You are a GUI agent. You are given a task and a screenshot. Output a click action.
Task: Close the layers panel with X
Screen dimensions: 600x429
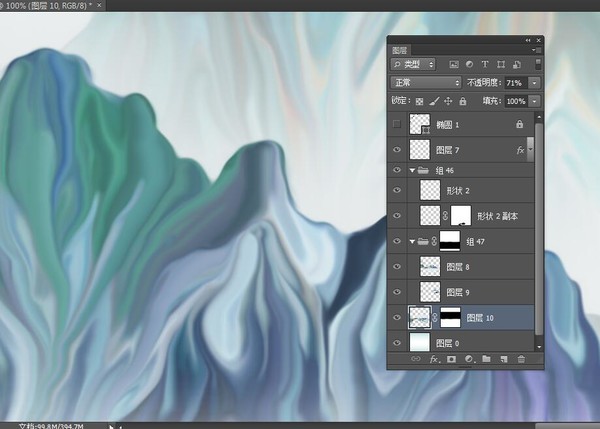click(x=539, y=40)
